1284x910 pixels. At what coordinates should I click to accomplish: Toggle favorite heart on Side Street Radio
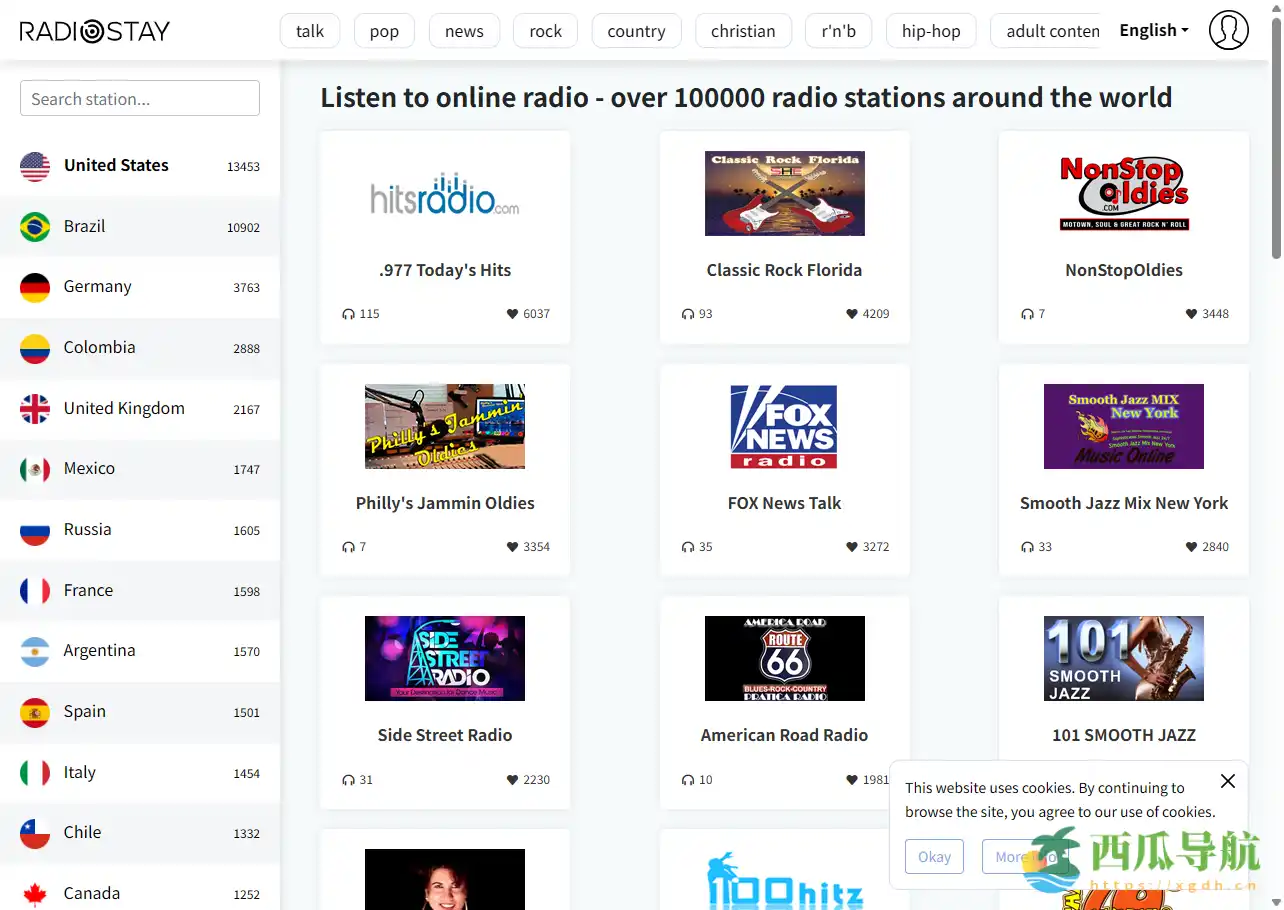[x=513, y=780]
